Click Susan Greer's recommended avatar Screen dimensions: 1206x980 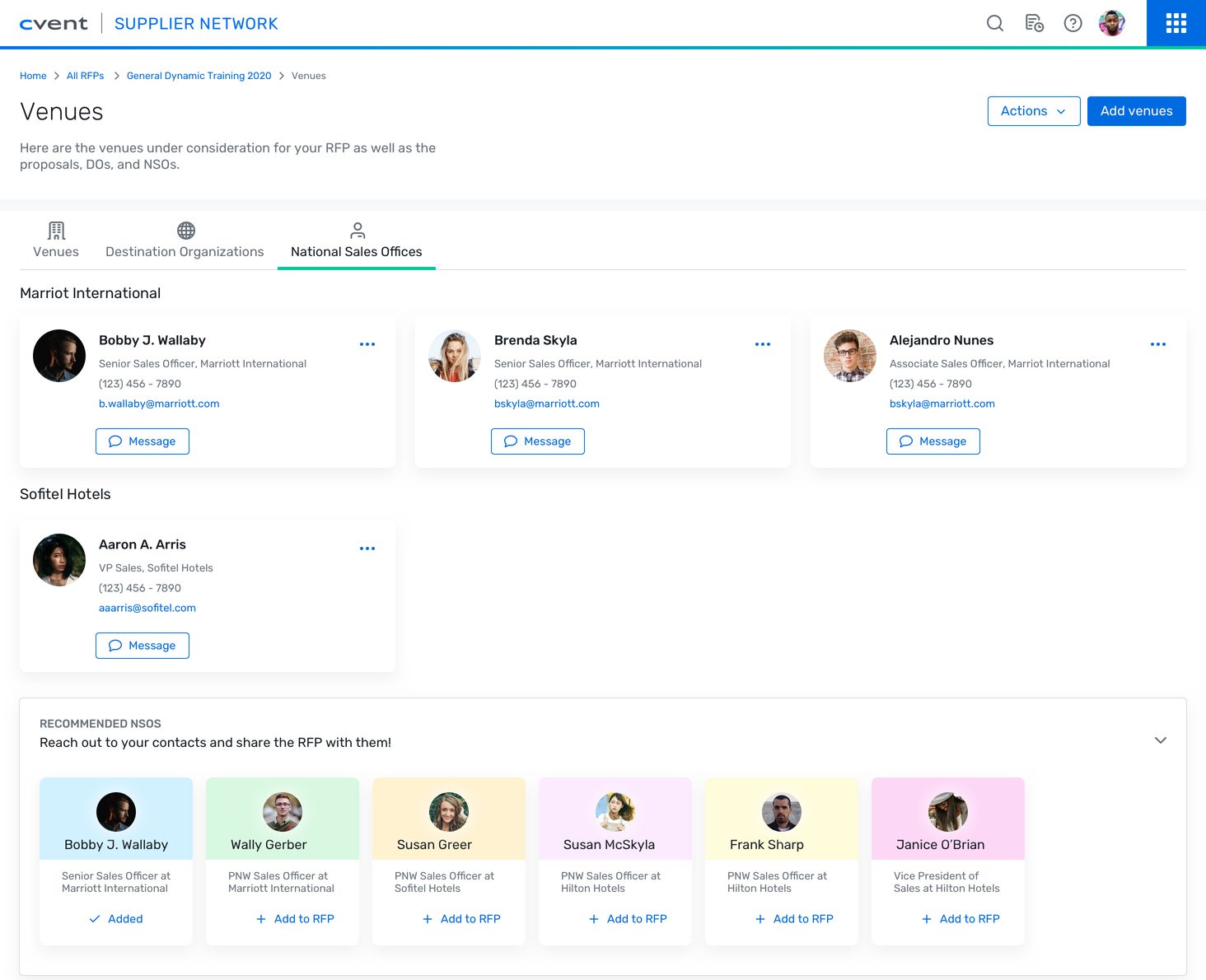(x=449, y=812)
